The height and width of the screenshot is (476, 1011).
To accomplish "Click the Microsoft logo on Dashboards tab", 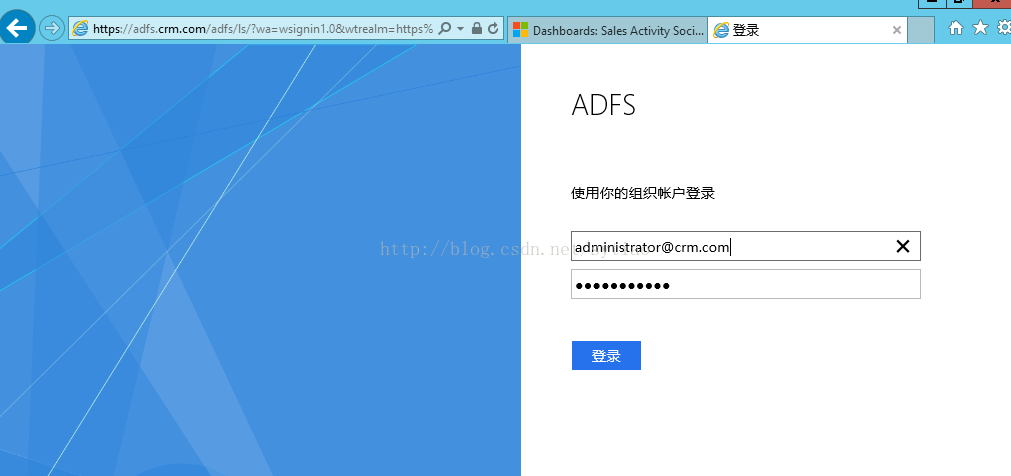I will point(520,30).
